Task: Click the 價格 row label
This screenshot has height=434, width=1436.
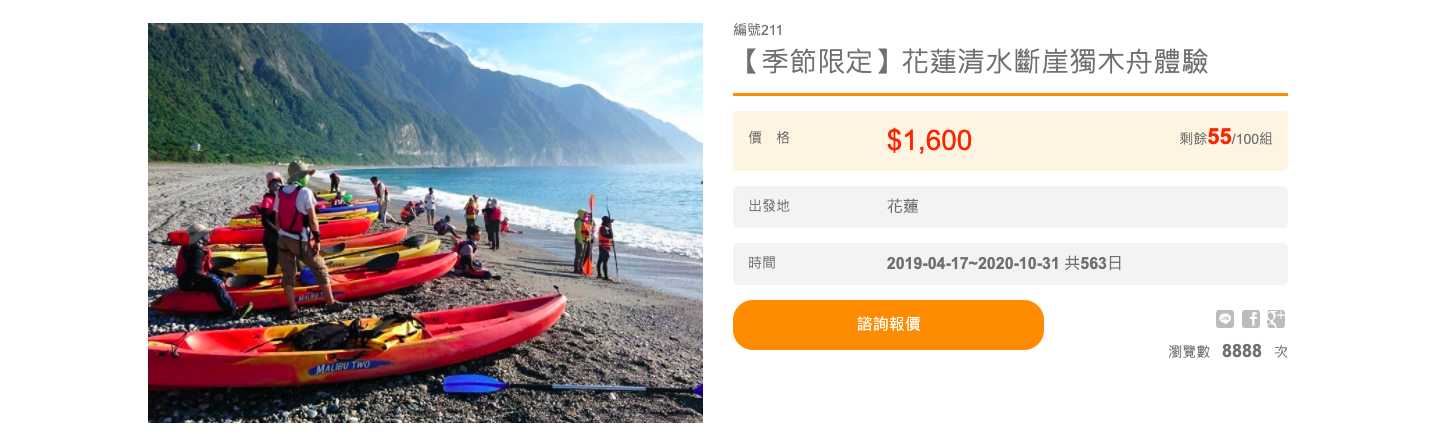Action: 769,138
